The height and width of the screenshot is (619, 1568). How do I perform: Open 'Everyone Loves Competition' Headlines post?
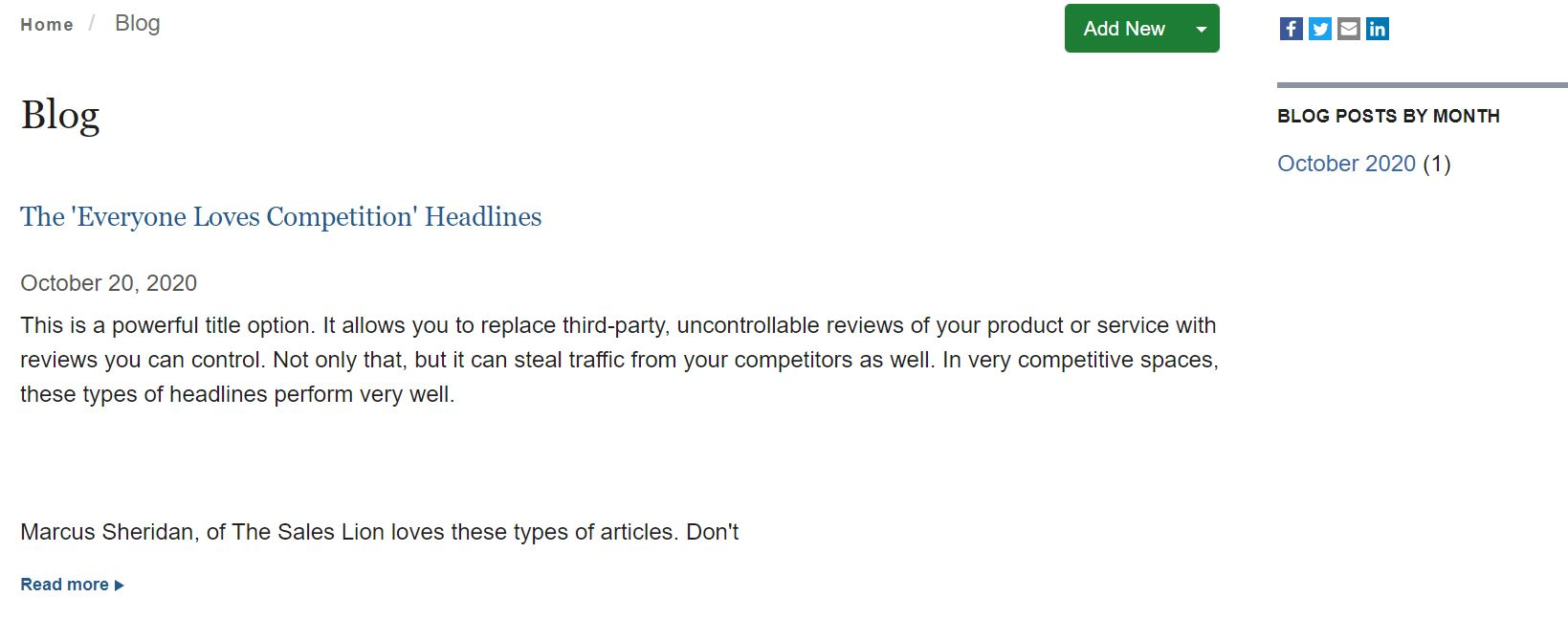(x=281, y=217)
